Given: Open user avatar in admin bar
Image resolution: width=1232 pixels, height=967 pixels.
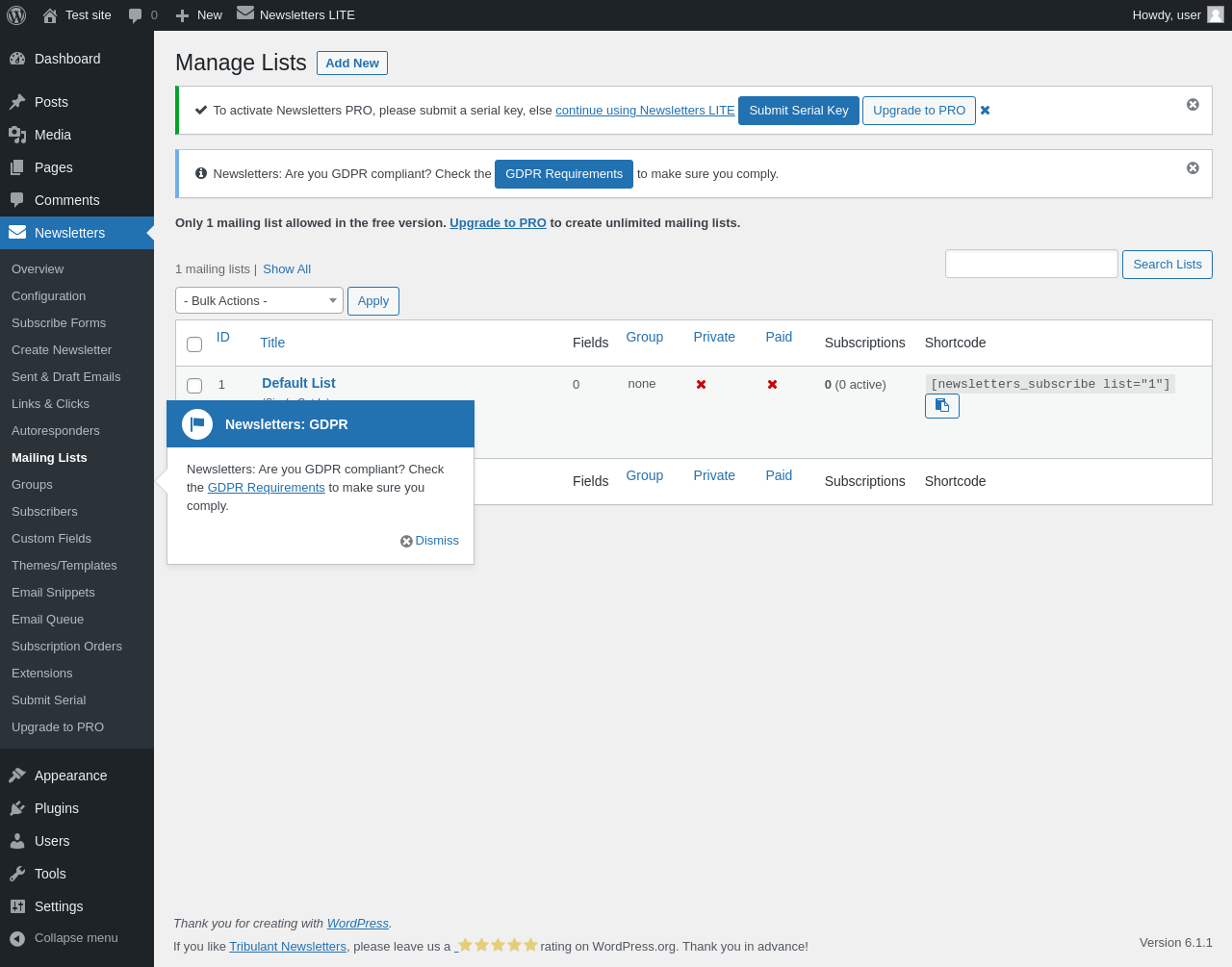Looking at the screenshot, I should (x=1216, y=14).
